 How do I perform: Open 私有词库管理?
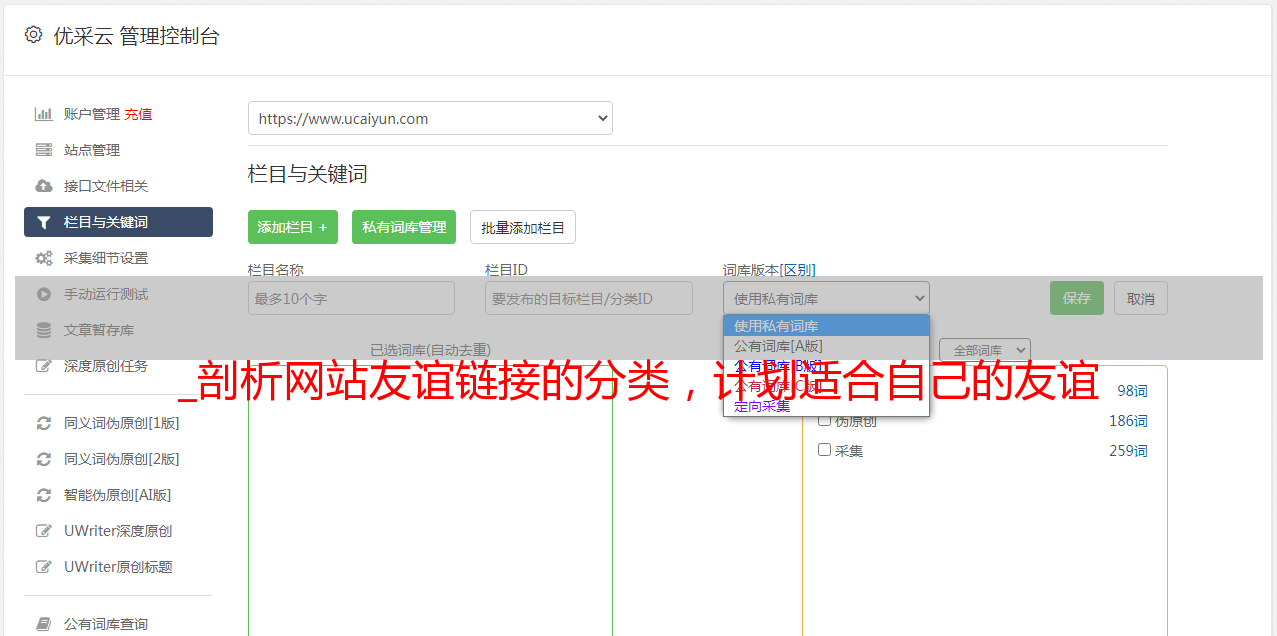[x=404, y=227]
